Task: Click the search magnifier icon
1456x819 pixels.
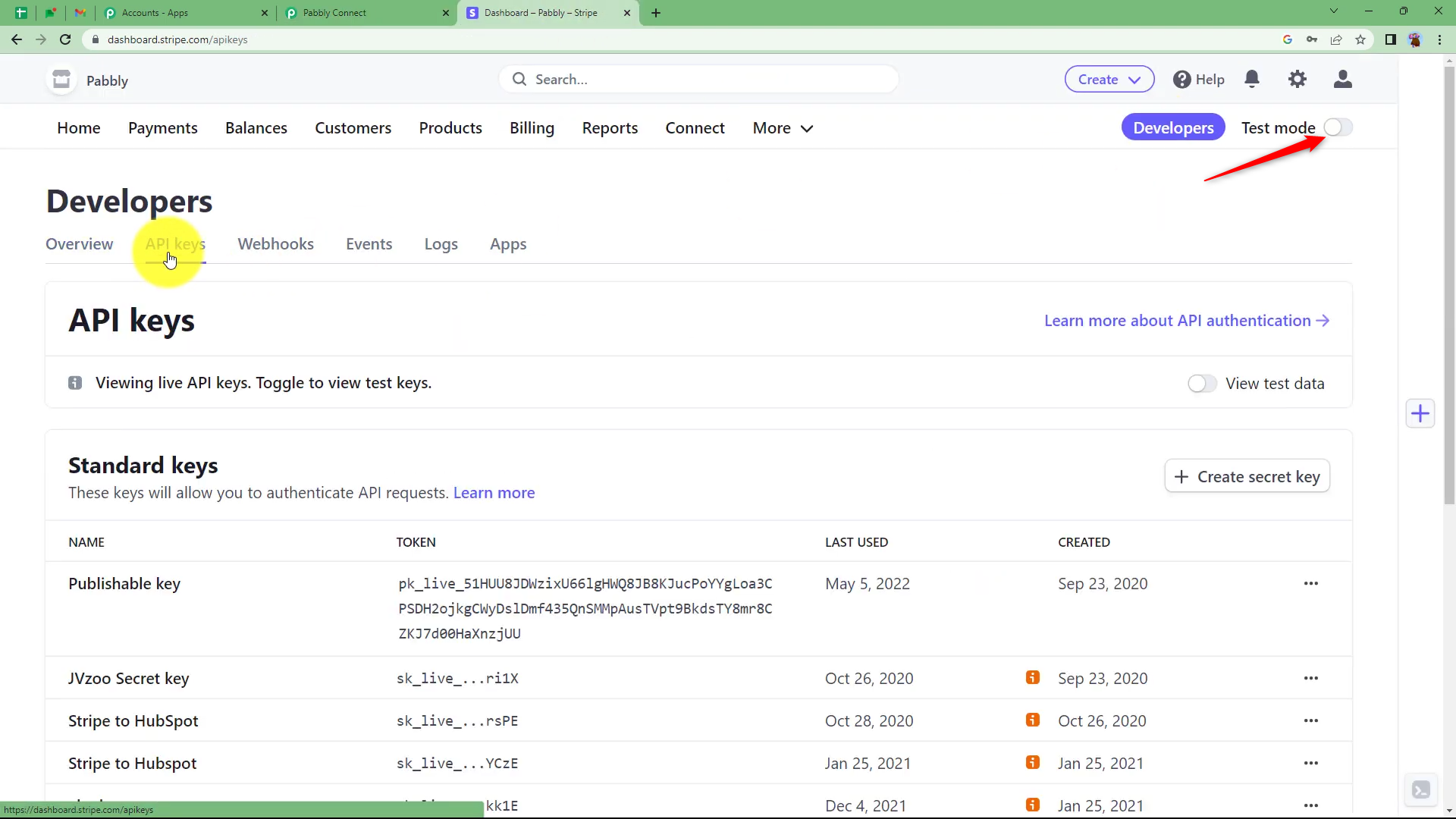Action: (519, 80)
